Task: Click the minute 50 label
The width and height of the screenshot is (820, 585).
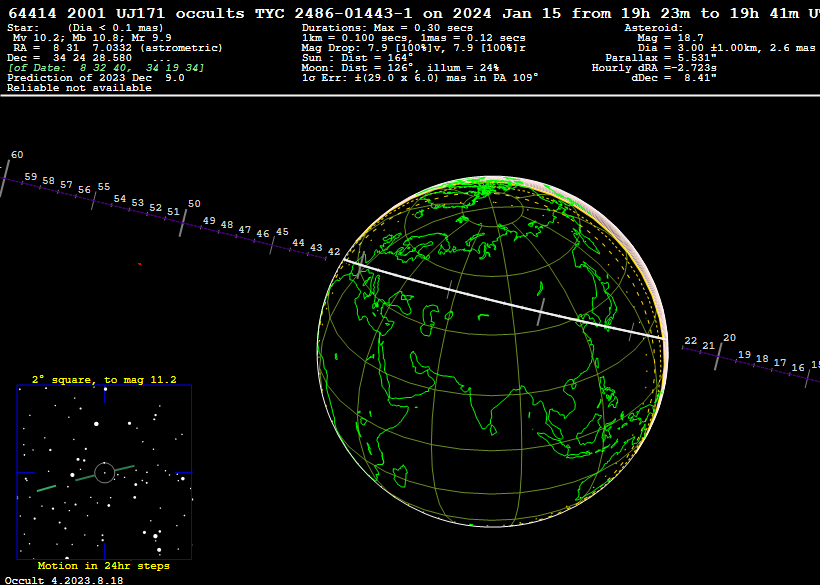Action: coord(194,204)
